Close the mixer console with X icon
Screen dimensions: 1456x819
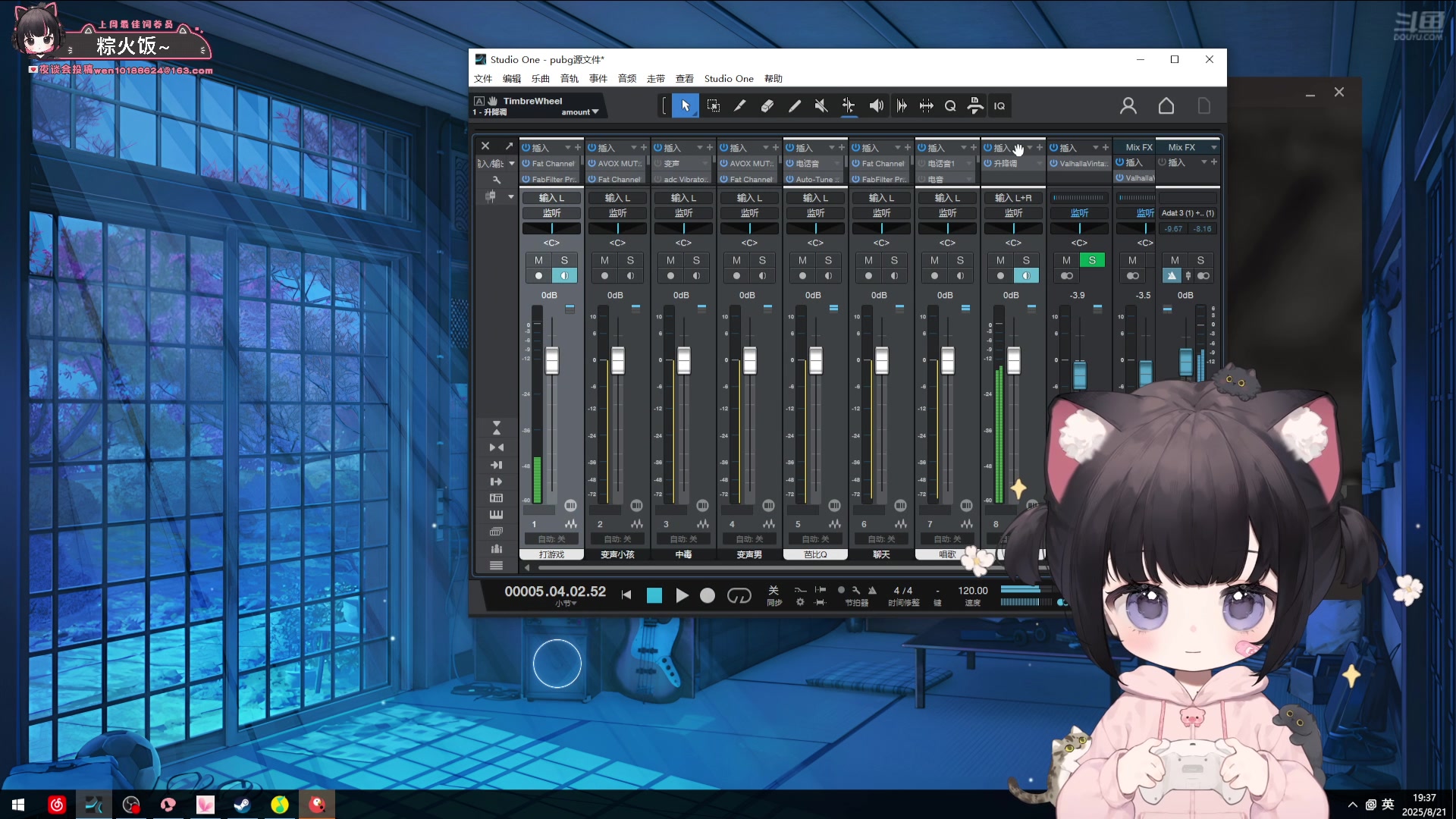485,146
